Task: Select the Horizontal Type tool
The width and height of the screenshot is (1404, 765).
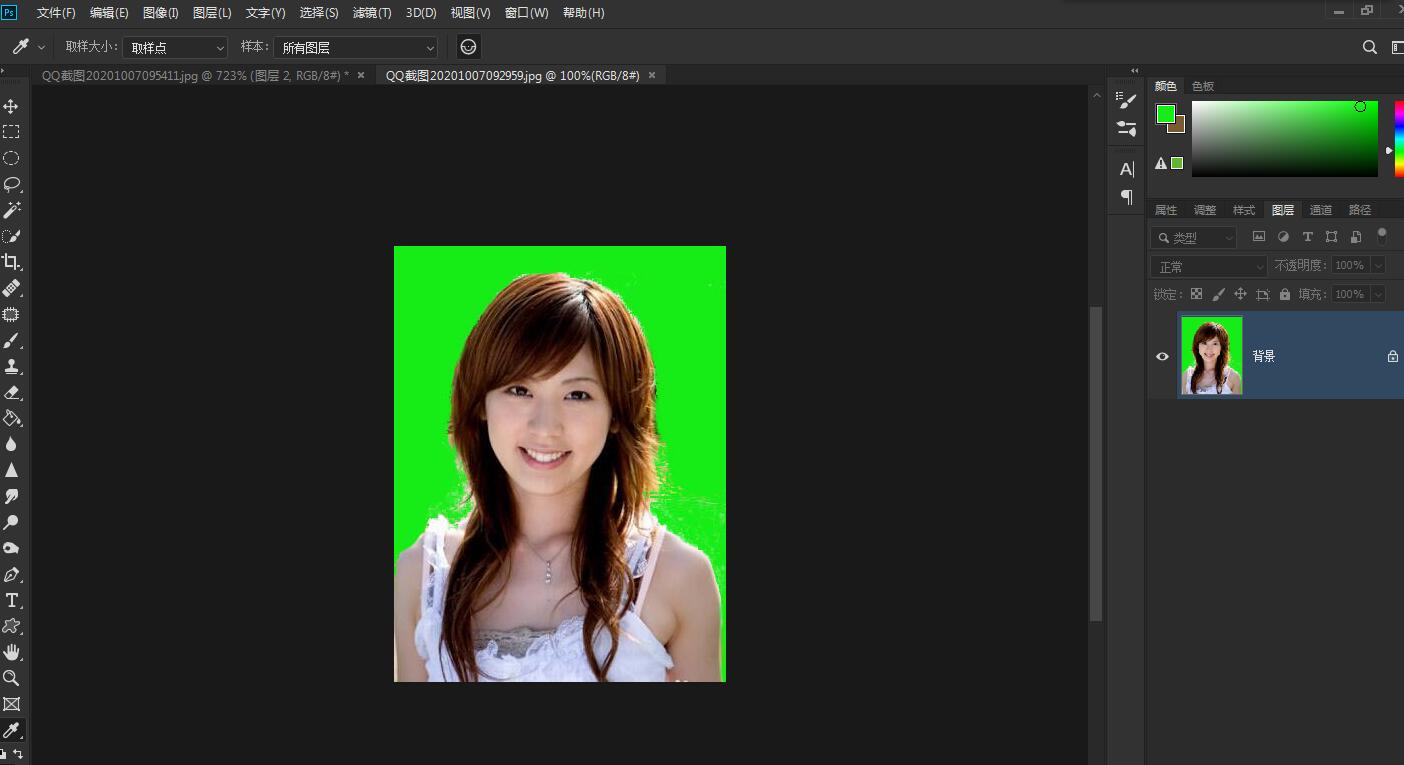Action: pyautogui.click(x=11, y=600)
